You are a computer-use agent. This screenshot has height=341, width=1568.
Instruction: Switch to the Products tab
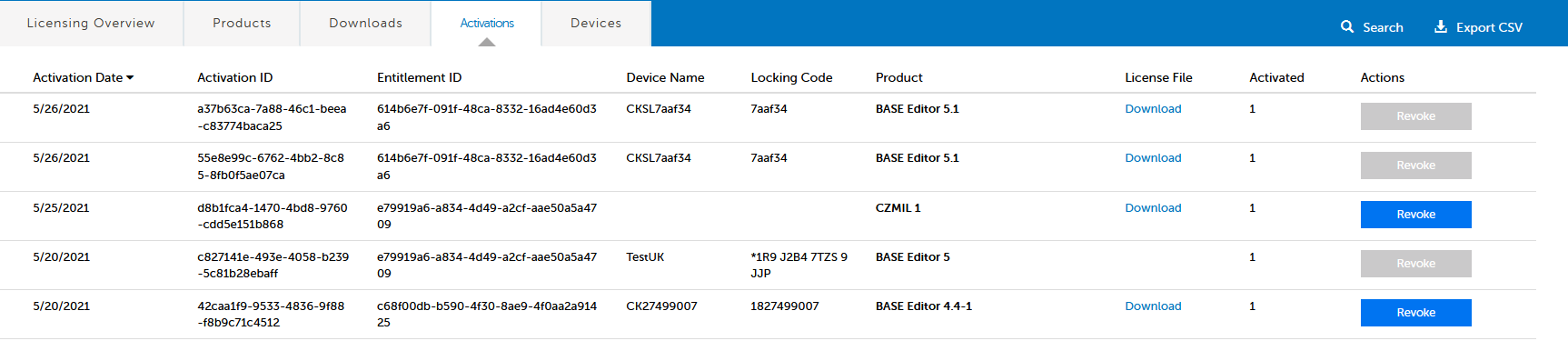242,23
